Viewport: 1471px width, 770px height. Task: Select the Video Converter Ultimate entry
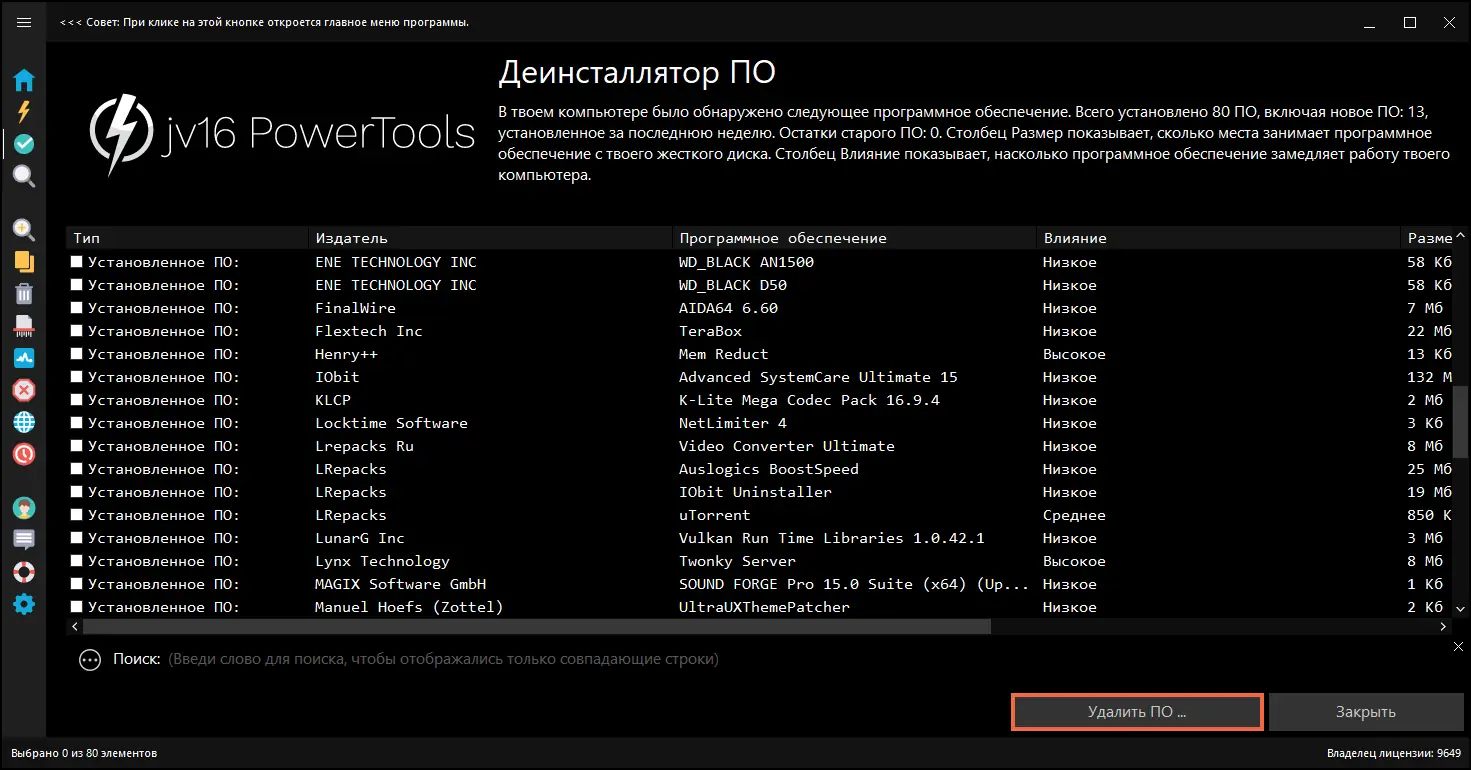pos(786,446)
